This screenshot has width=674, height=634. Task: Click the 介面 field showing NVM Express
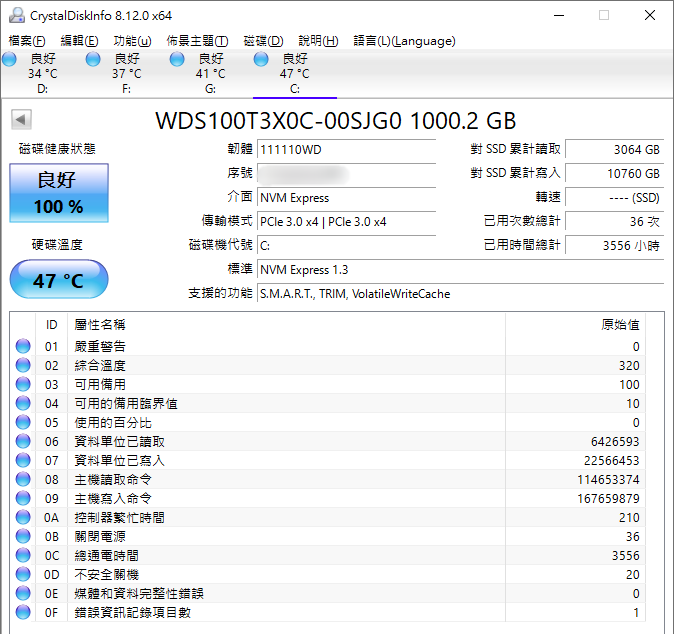(346, 198)
